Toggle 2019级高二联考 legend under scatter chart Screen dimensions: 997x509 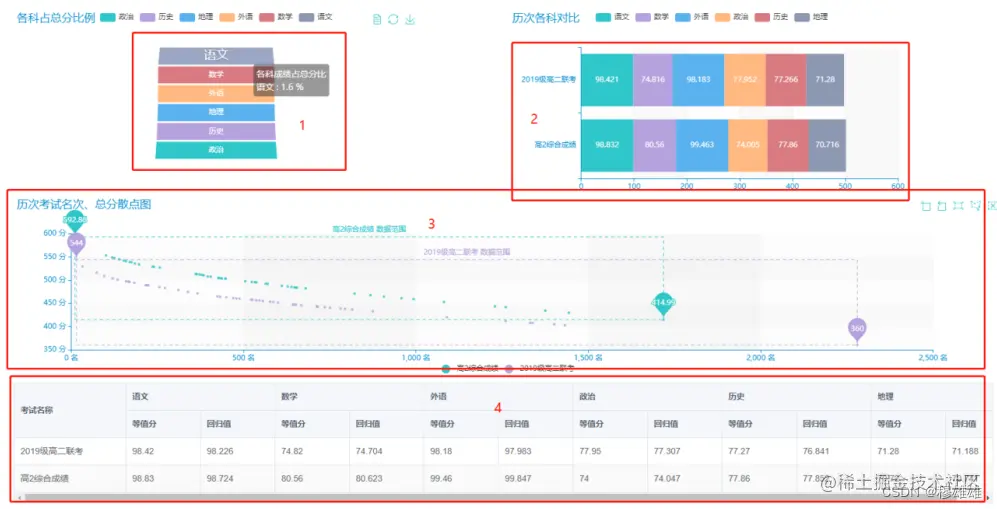pyautogui.click(x=540, y=369)
